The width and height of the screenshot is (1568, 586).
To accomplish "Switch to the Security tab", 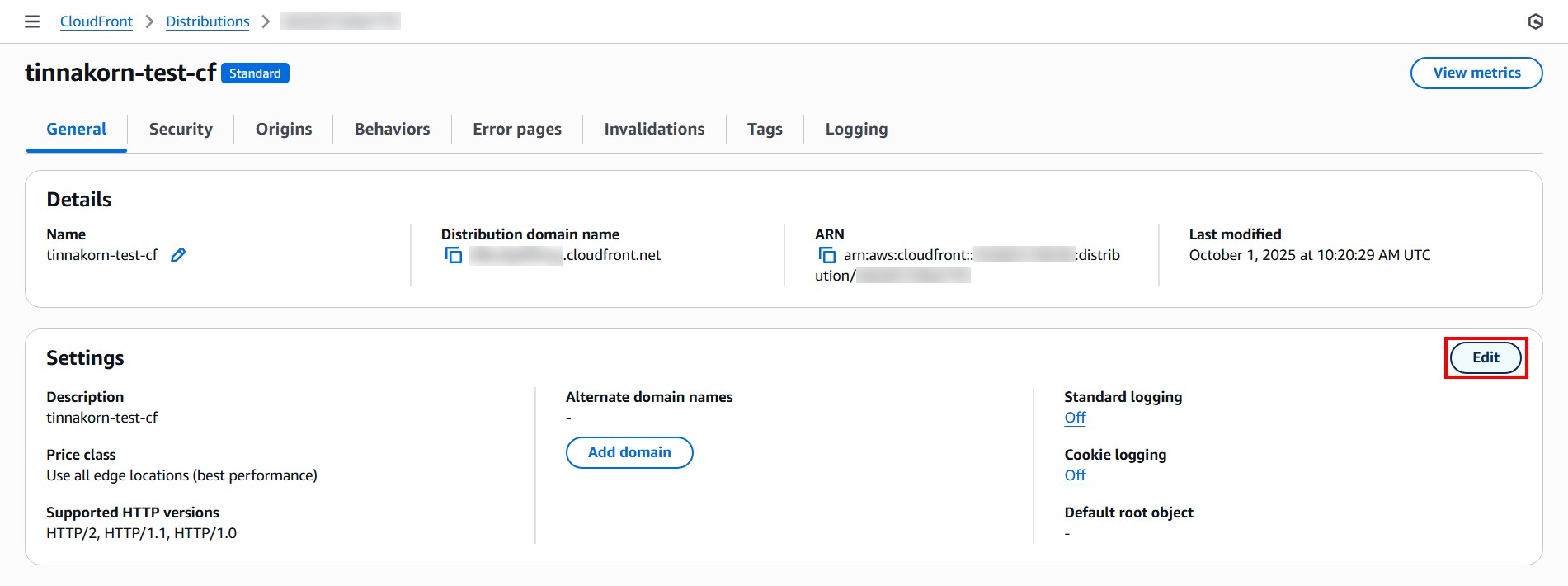I will pos(181,129).
